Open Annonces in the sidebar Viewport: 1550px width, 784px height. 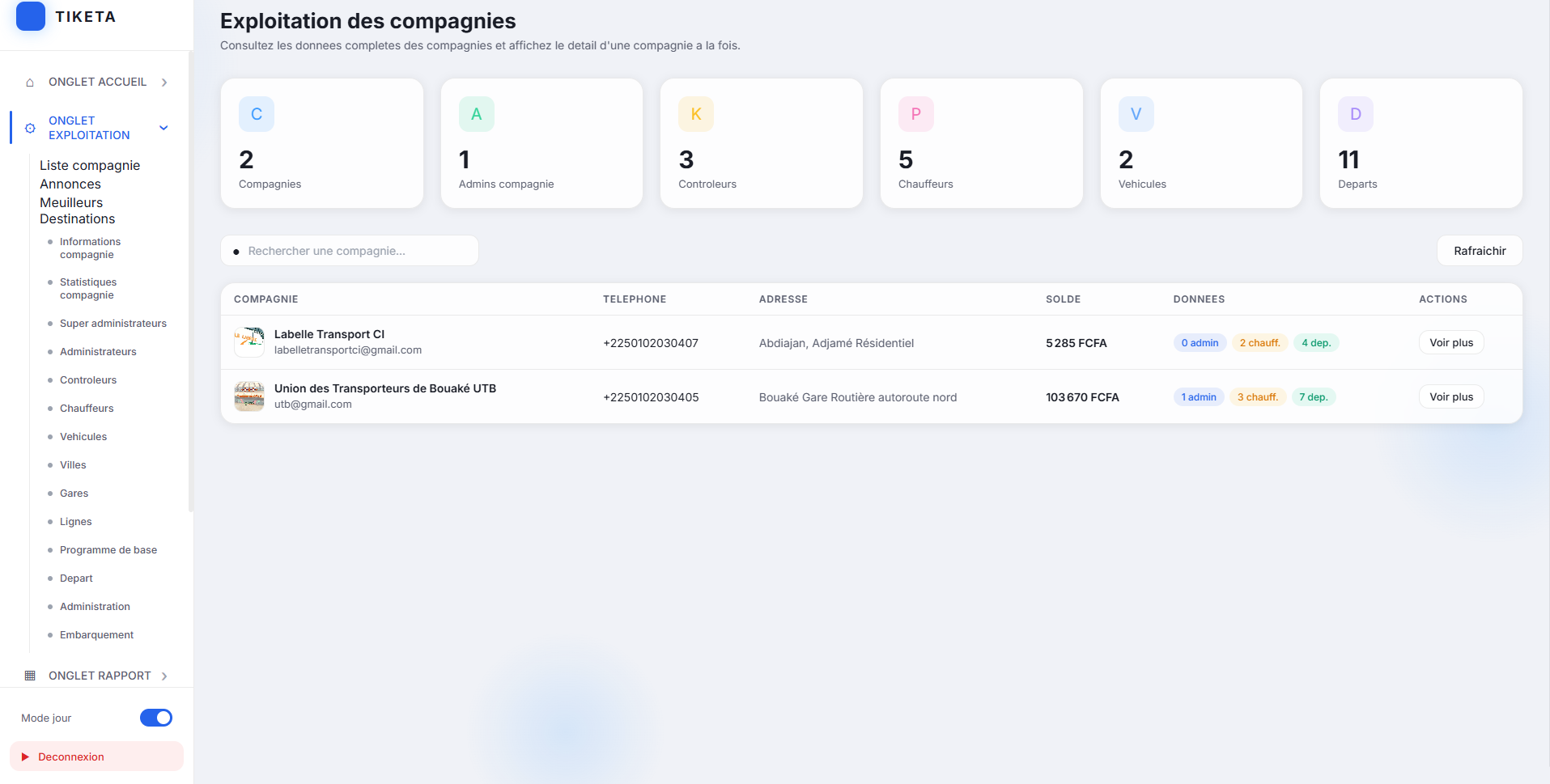coord(70,184)
